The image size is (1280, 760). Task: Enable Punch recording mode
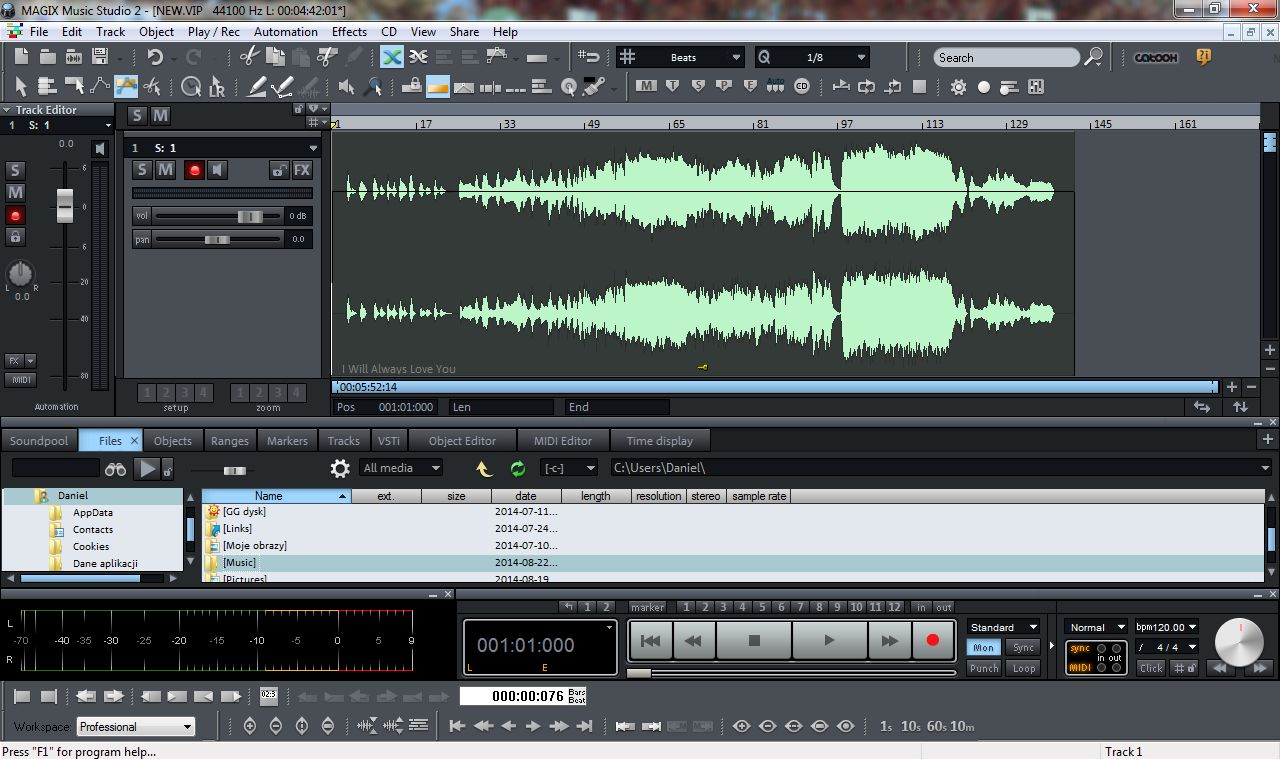pyautogui.click(x=984, y=668)
